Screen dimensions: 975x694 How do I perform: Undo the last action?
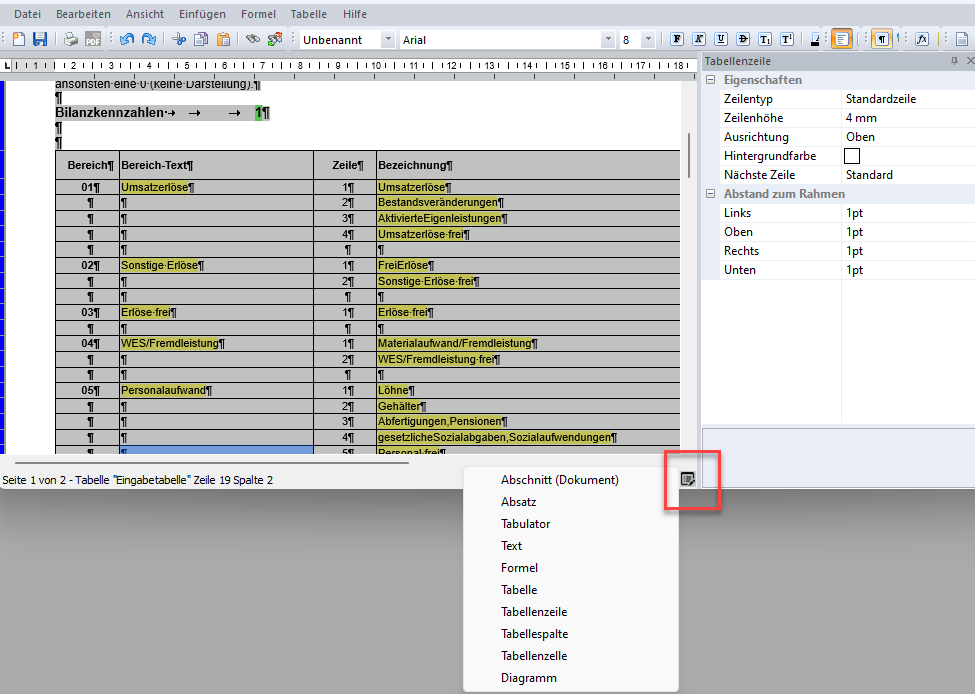(x=126, y=39)
